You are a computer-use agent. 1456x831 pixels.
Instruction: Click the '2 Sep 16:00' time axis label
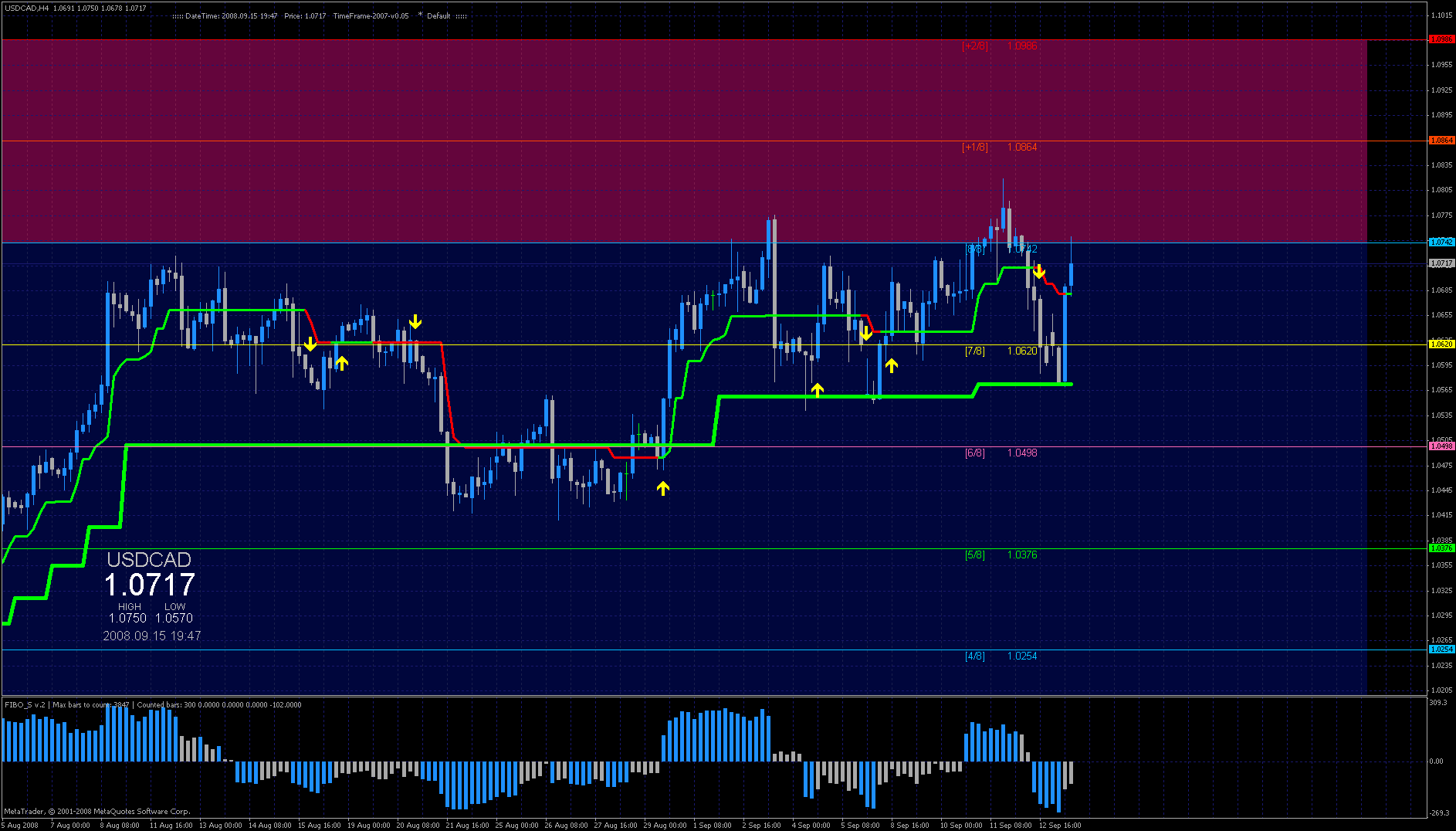coord(761,825)
